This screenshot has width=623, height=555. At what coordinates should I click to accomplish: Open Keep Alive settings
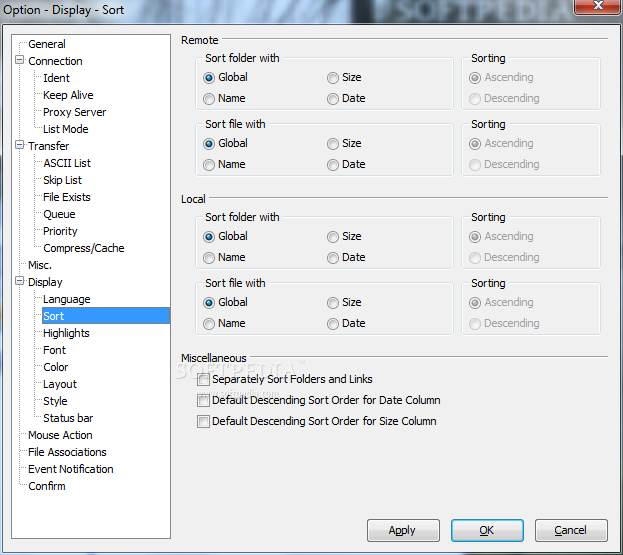(68, 95)
